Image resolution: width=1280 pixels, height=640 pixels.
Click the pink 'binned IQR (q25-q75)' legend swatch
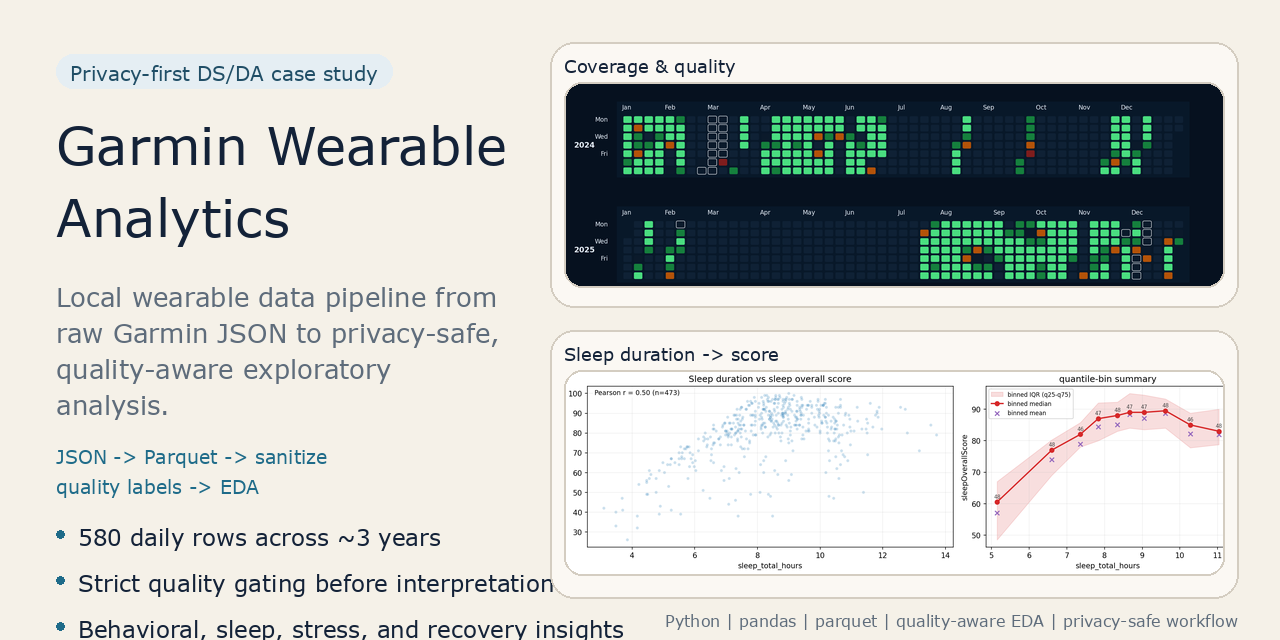click(x=997, y=395)
